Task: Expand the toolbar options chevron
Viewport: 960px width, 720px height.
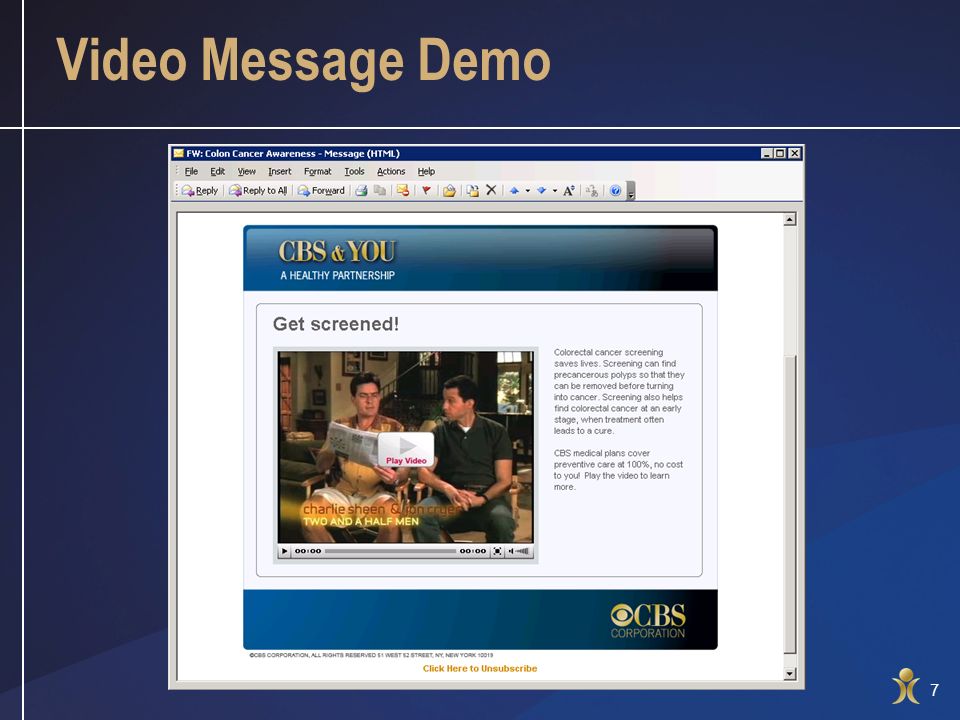Action: [631, 191]
